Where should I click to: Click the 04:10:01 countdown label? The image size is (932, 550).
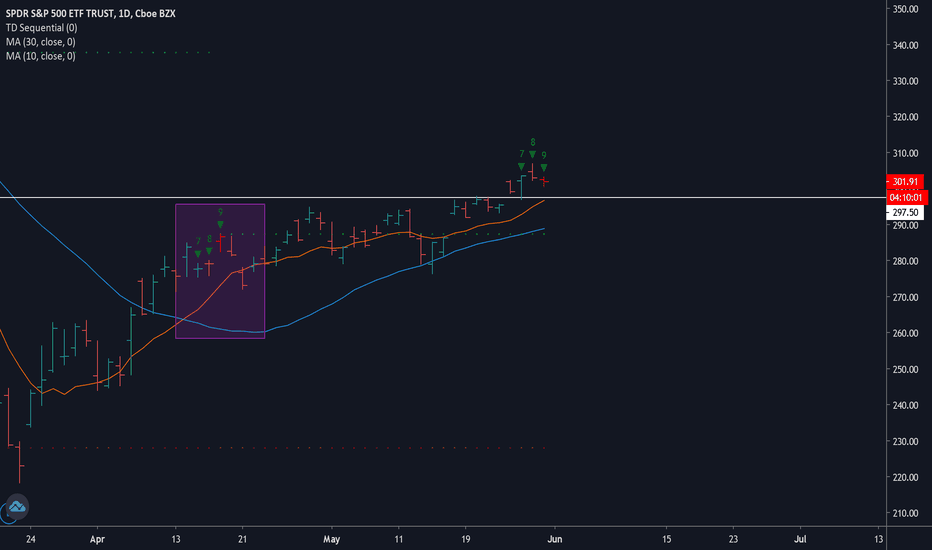coord(906,197)
